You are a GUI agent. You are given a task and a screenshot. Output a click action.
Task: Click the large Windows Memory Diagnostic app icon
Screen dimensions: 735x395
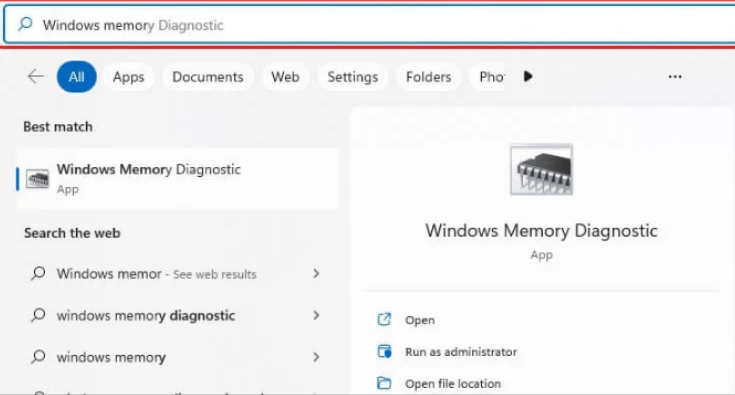(541, 169)
